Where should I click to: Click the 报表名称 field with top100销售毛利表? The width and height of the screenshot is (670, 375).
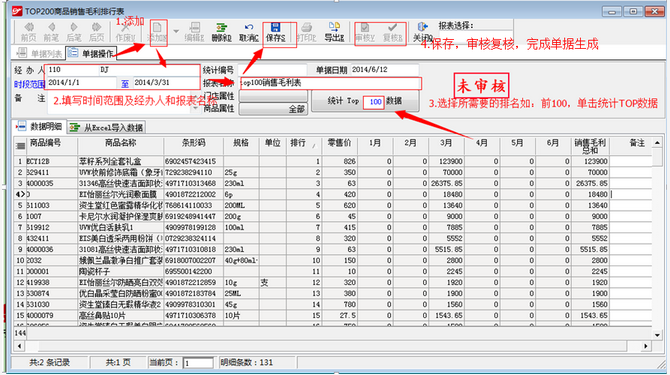(330, 83)
